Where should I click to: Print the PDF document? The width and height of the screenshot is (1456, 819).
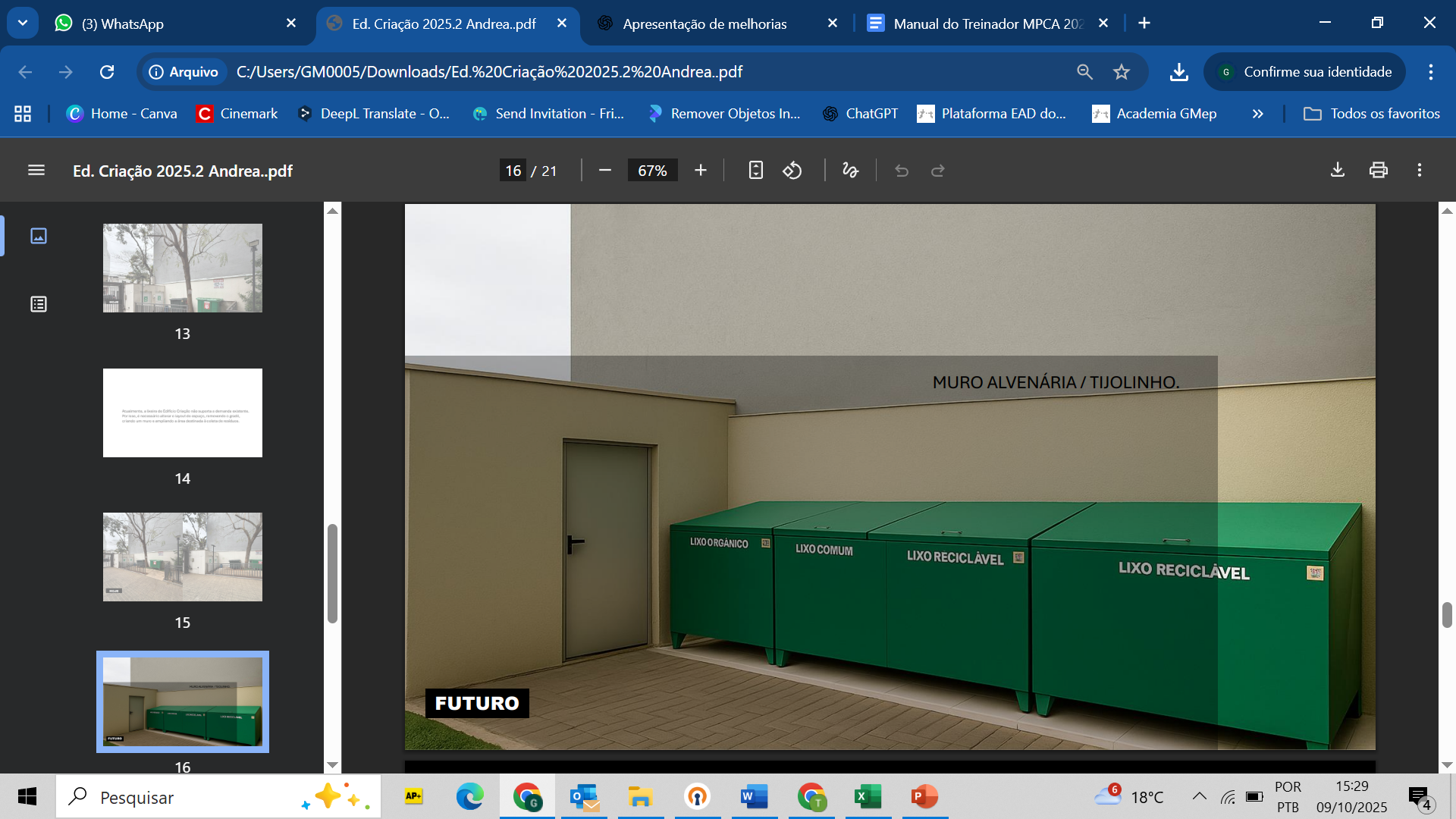point(1378,171)
